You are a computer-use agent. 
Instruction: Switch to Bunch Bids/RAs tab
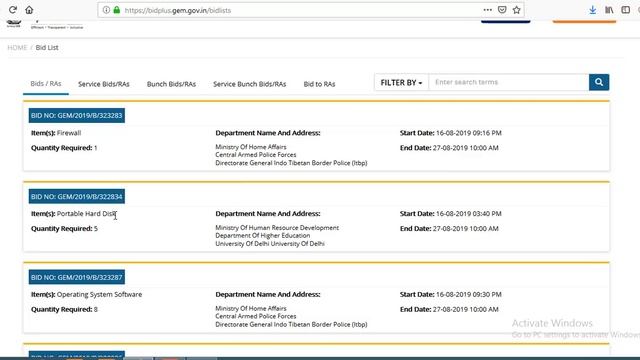(x=171, y=84)
